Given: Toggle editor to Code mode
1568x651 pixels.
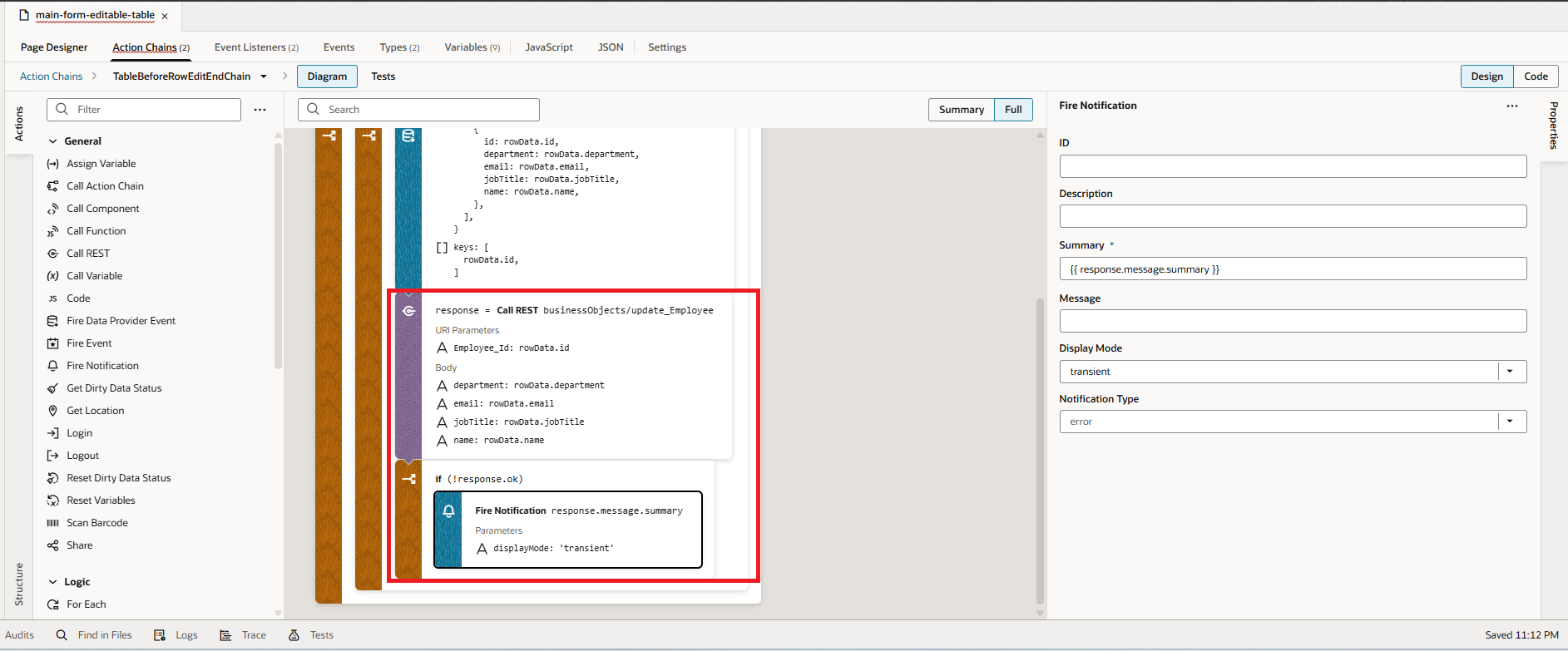Looking at the screenshot, I should click(x=1535, y=76).
